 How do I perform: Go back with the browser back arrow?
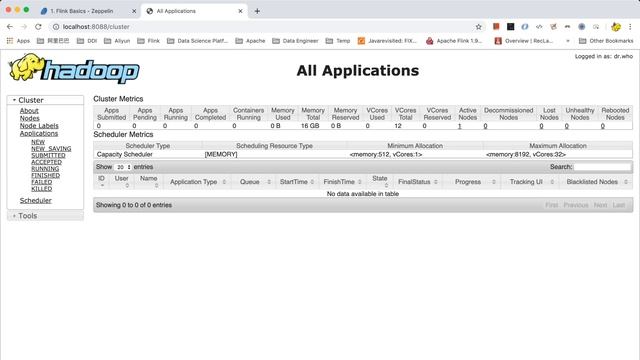click(10, 27)
